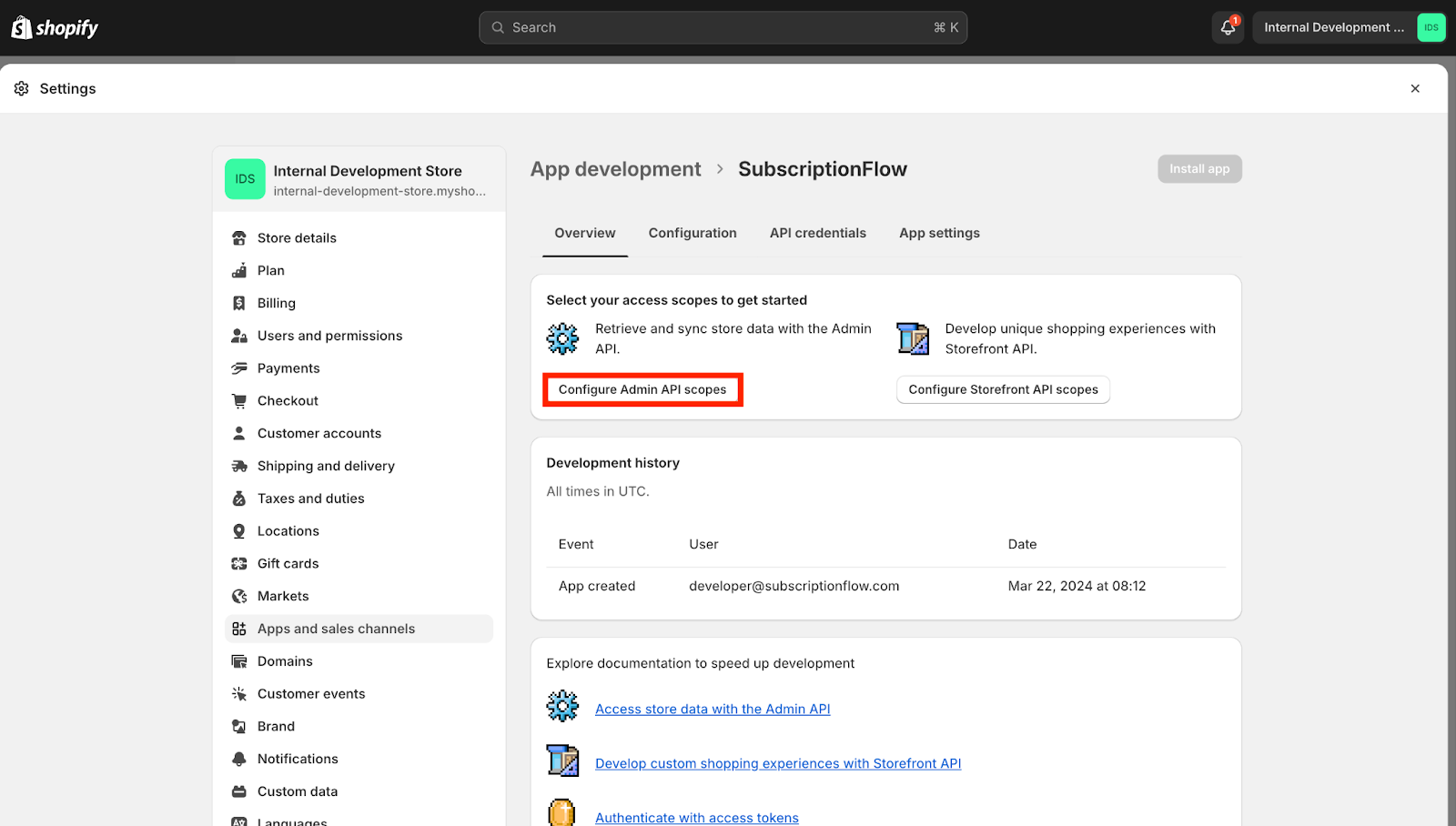Click the Checkout cart icon
The height and width of the screenshot is (826, 1456).
pyautogui.click(x=239, y=400)
